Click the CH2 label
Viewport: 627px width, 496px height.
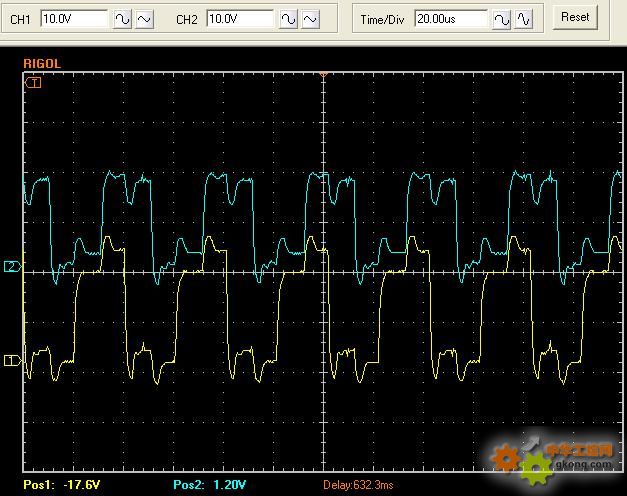187,20
